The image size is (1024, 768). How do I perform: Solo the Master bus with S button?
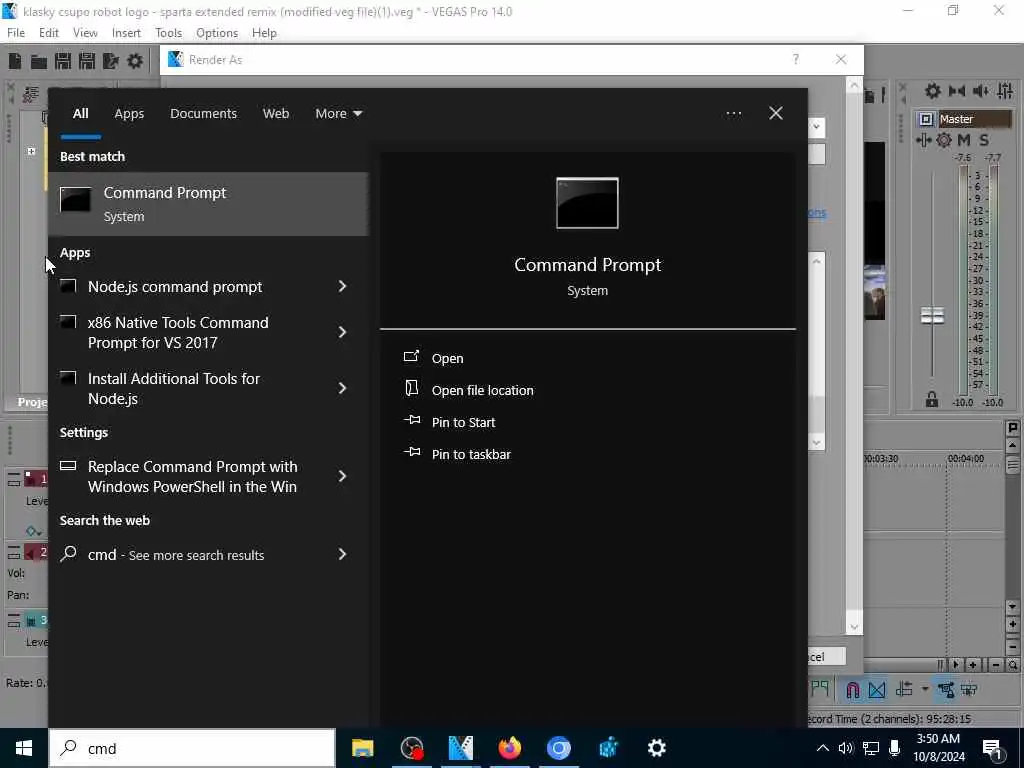click(x=984, y=140)
